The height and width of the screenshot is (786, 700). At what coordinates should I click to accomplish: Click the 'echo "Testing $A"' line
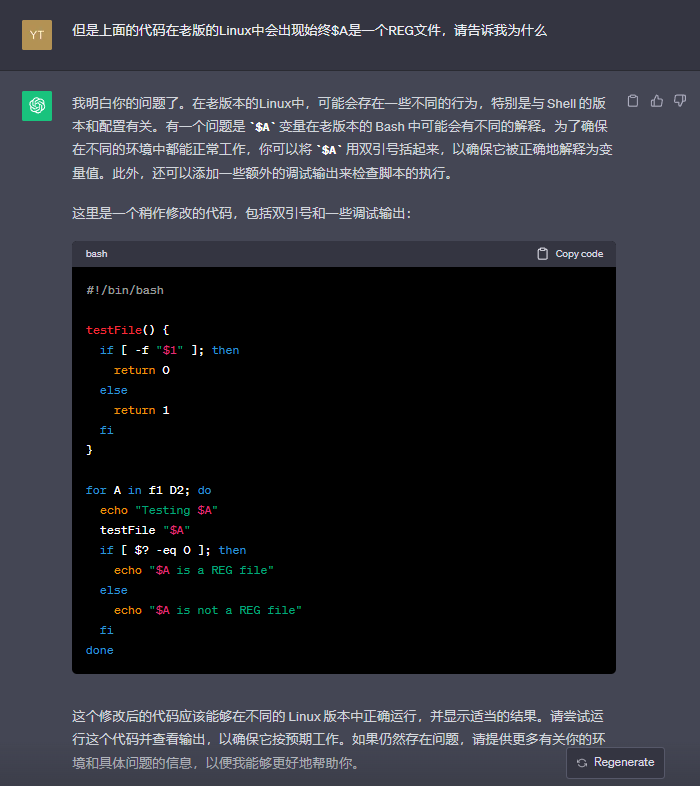click(158, 510)
